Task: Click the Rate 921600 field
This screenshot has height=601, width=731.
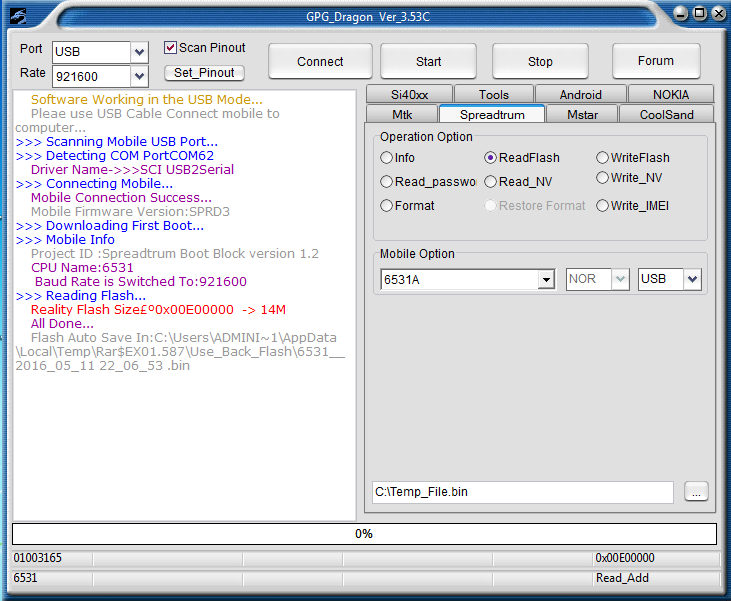Action: click(x=91, y=76)
